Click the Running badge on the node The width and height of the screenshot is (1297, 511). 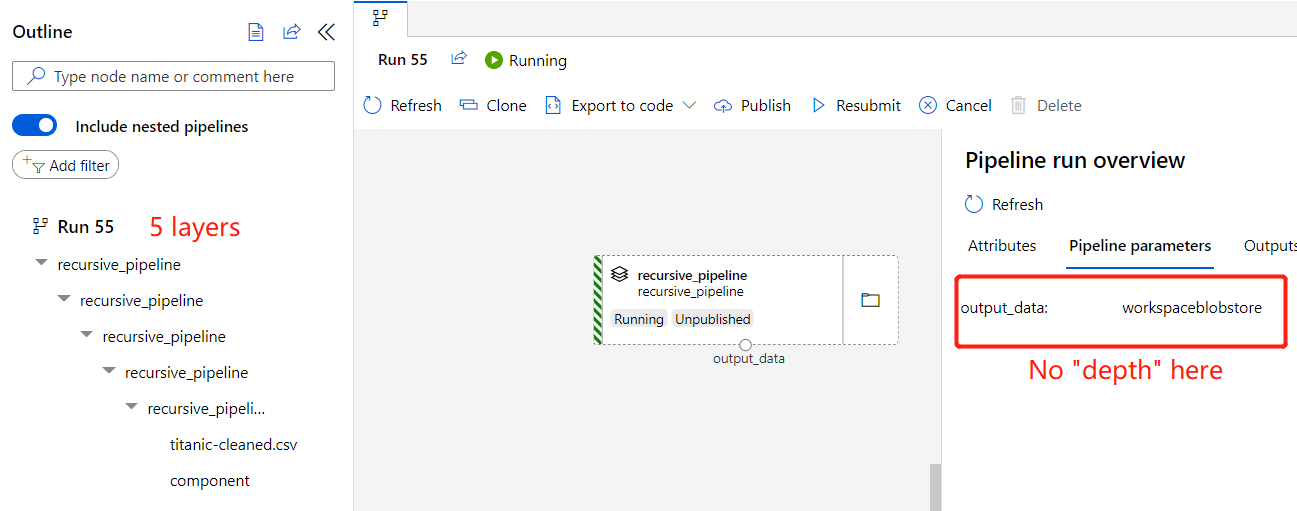pos(638,319)
